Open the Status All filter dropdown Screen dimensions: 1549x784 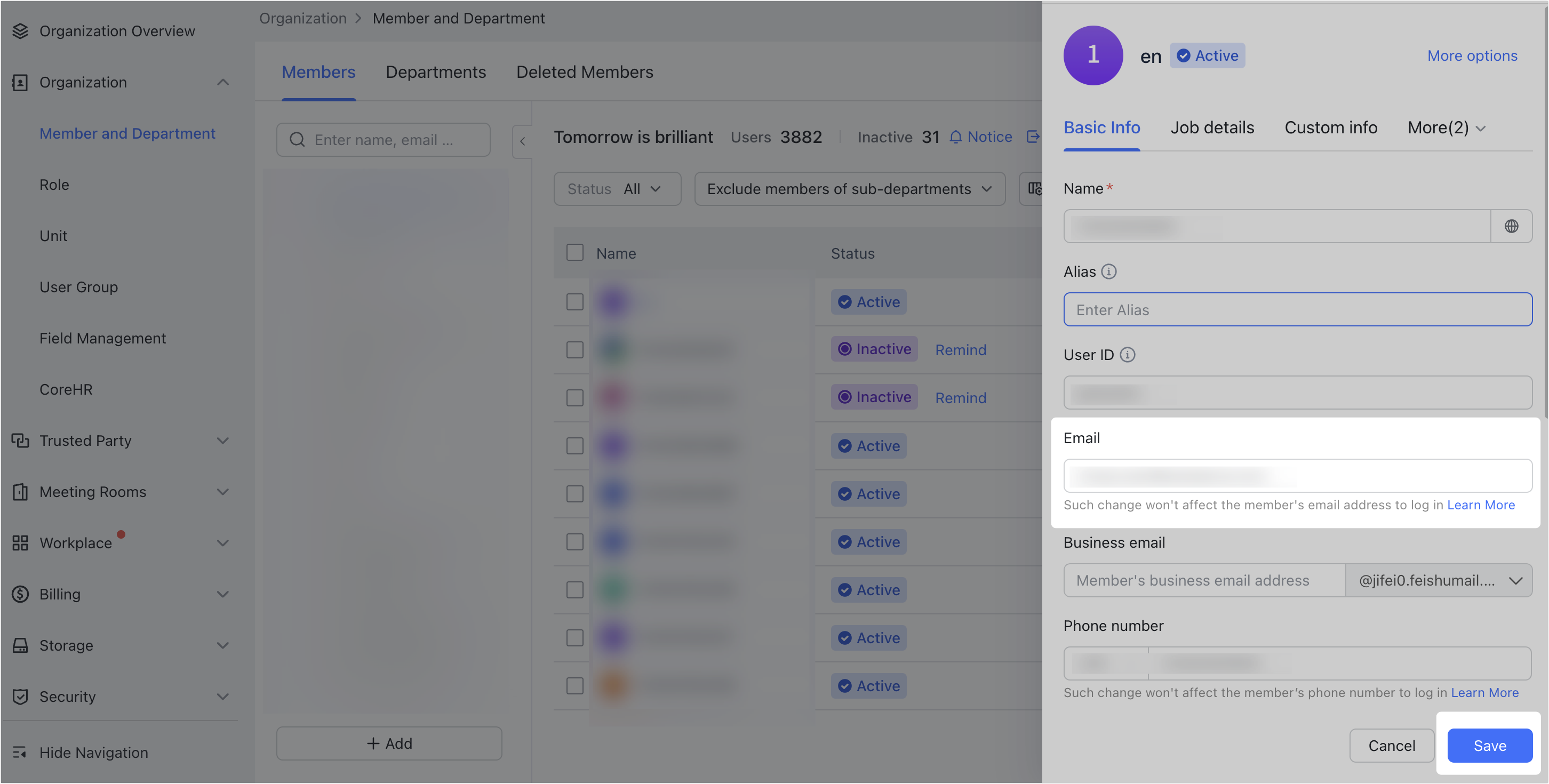(617, 188)
